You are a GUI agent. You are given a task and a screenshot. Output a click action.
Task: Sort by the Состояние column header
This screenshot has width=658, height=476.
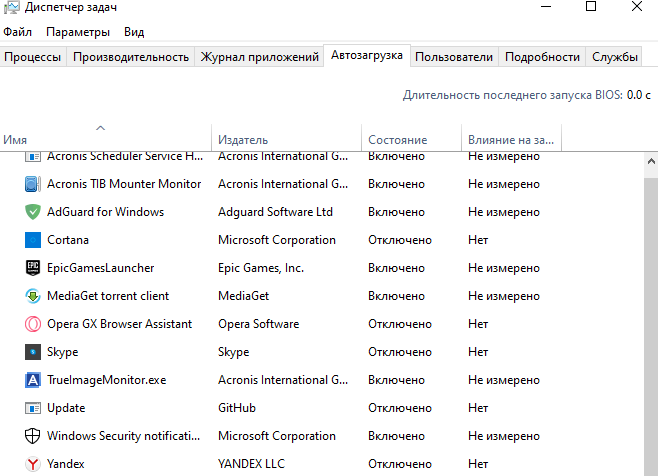tap(411, 140)
